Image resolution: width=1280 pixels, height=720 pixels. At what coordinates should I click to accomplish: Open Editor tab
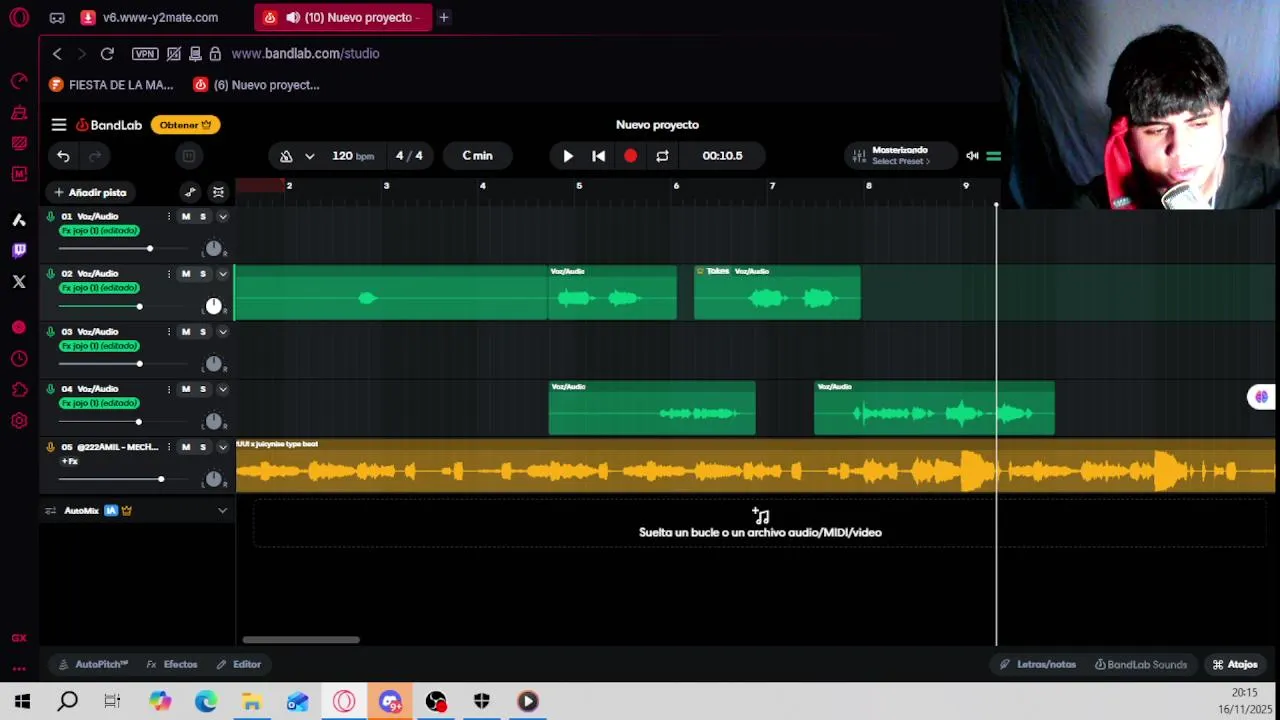239,664
